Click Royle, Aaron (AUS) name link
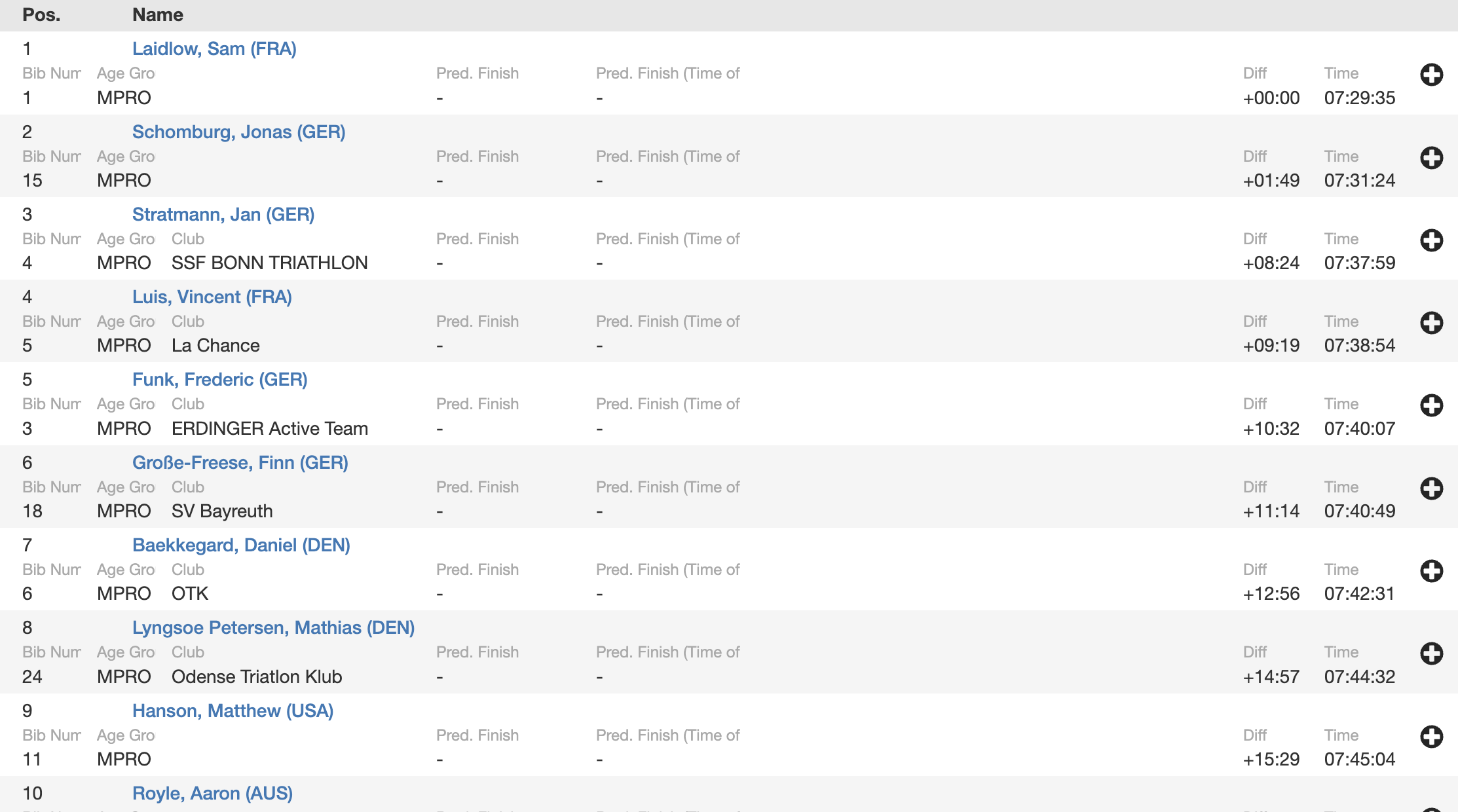The width and height of the screenshot is (1458, 812). 212,794
